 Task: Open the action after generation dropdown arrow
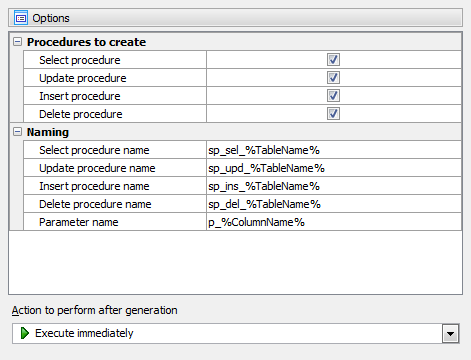pos(451,333)
